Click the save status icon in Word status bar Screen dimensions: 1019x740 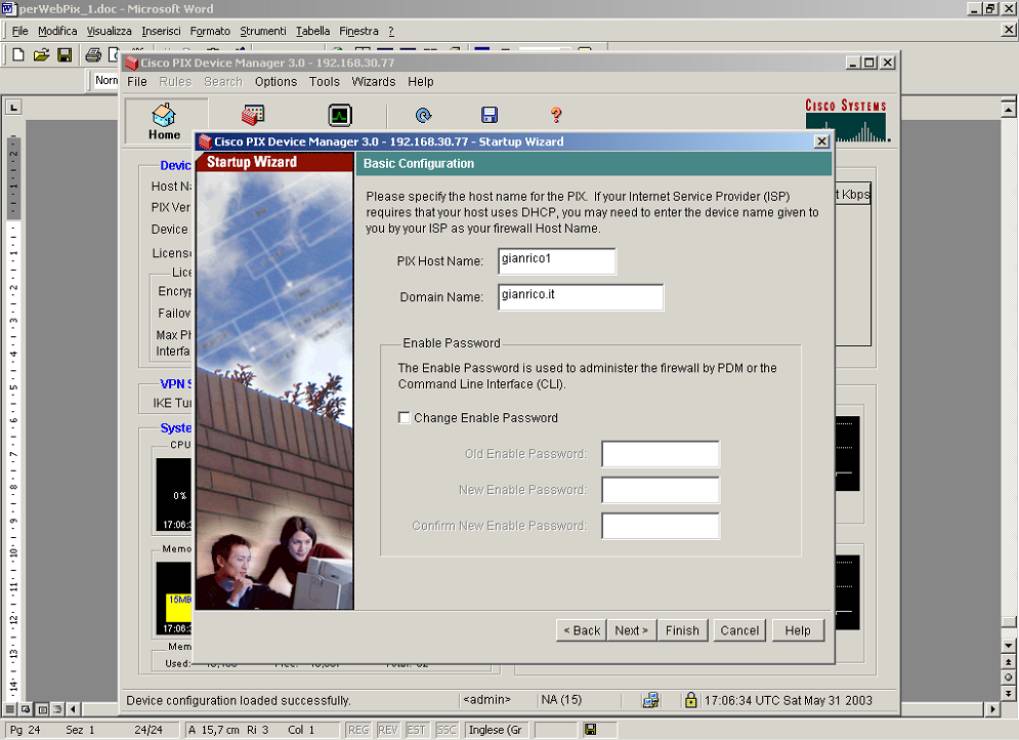click(590, 730)
